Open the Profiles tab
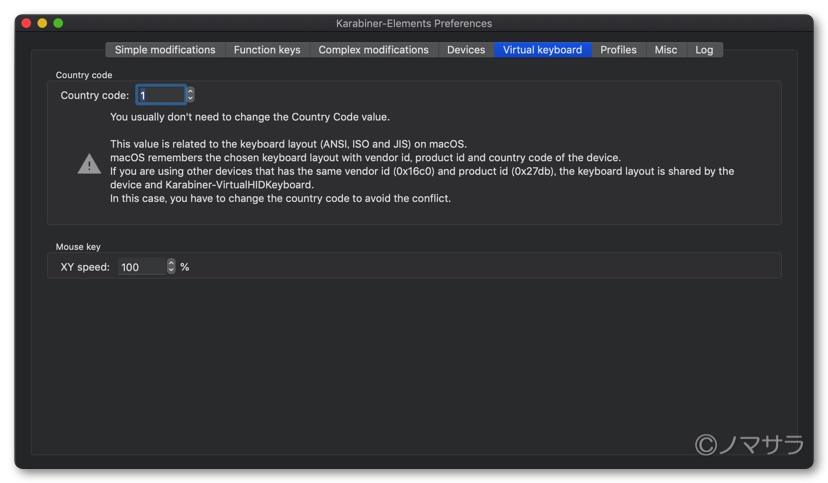Screen dimensions: 828x483 (x=618, y=50)
